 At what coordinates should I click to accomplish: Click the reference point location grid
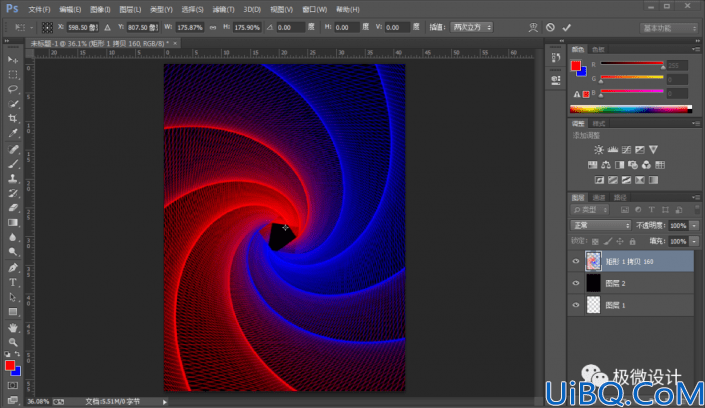(x=47, y=27)
